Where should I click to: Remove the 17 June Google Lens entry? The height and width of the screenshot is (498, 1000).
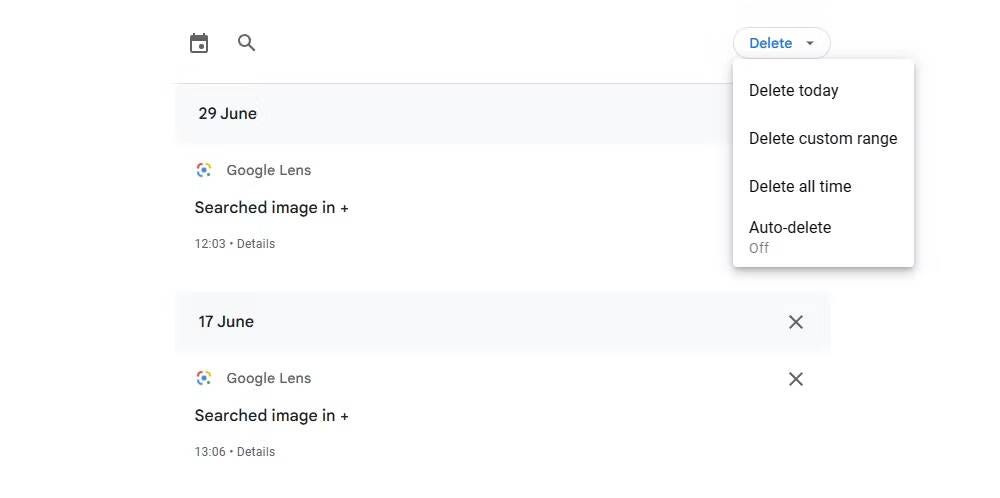point(796,379)
